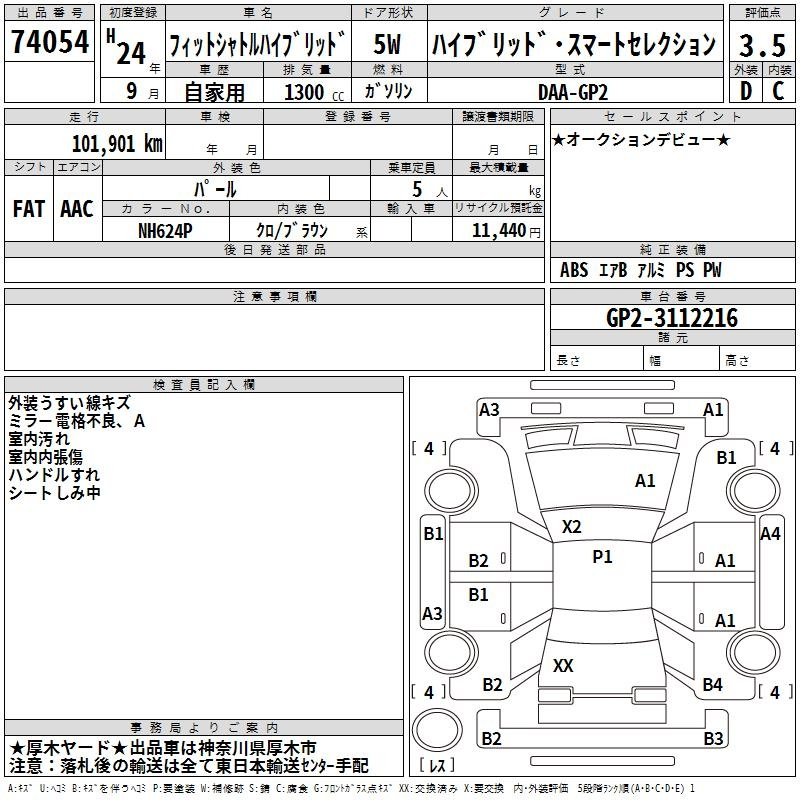Viewport: 800px width, 800px height.
Task: Select the ミラー電格不良 inspector note
Action: [x=77, y=421]
